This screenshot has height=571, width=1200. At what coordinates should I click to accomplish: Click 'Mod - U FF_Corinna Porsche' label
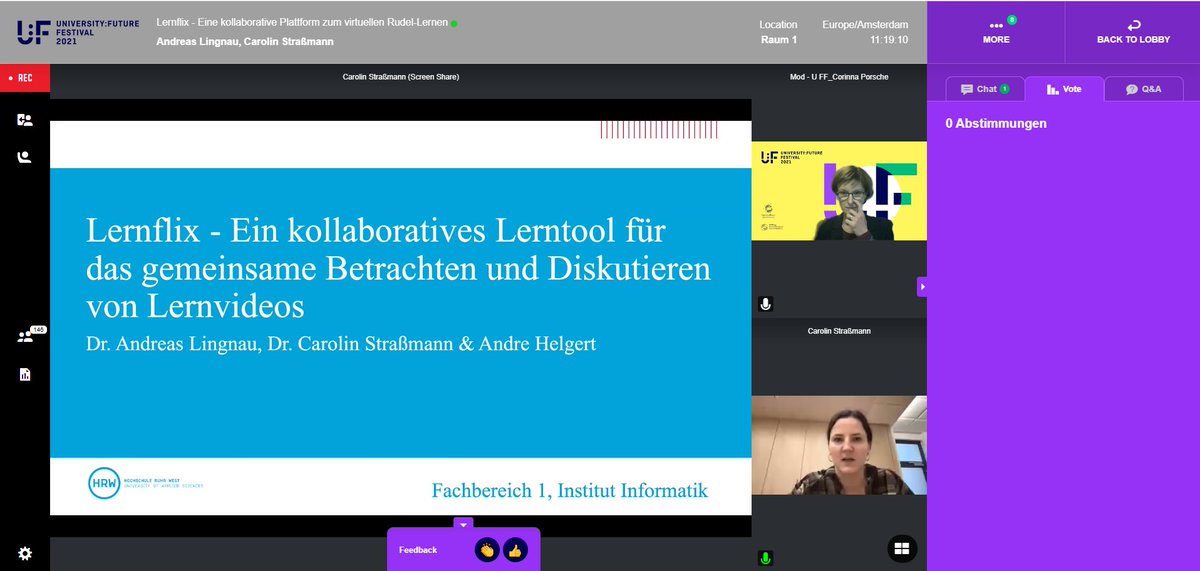839,77
